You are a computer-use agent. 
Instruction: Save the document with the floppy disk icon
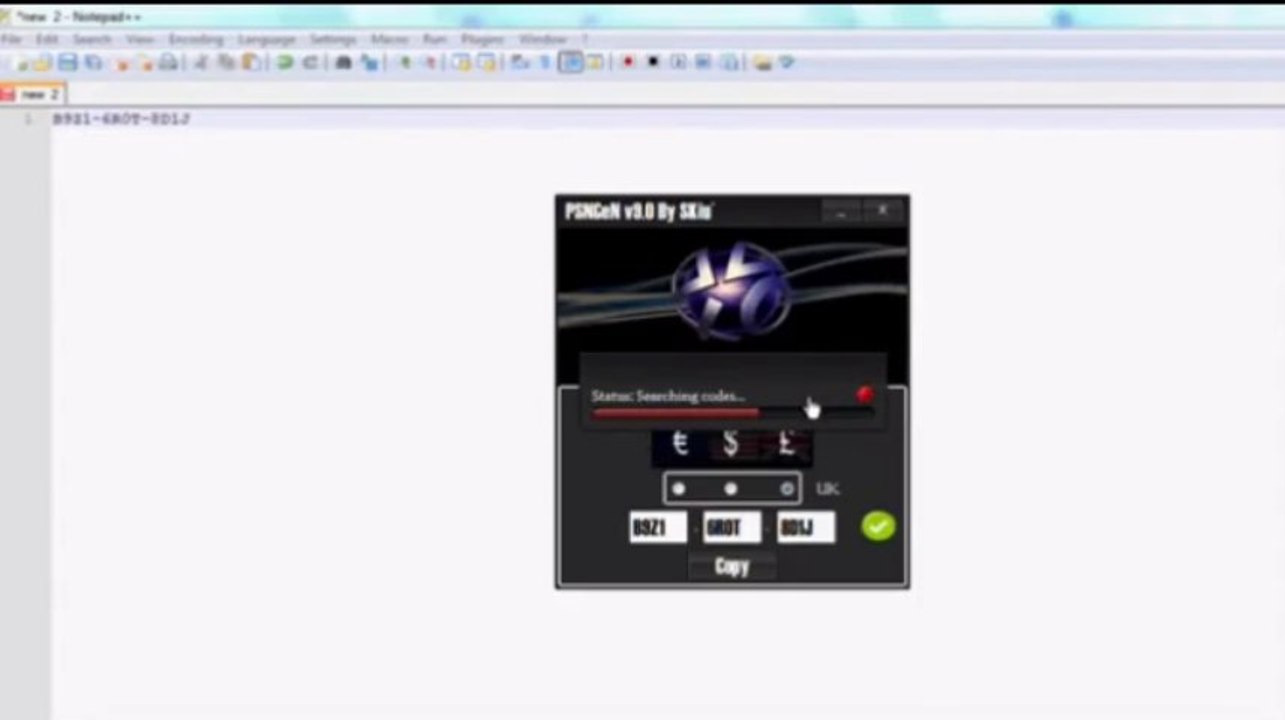67,62
